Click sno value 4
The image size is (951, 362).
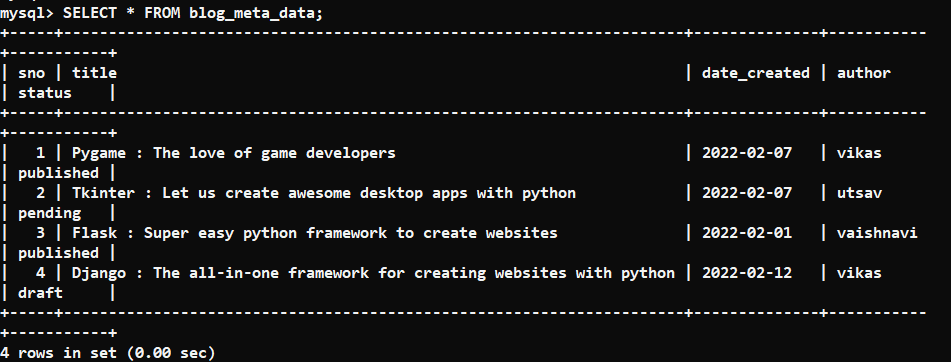coord(41,273)
